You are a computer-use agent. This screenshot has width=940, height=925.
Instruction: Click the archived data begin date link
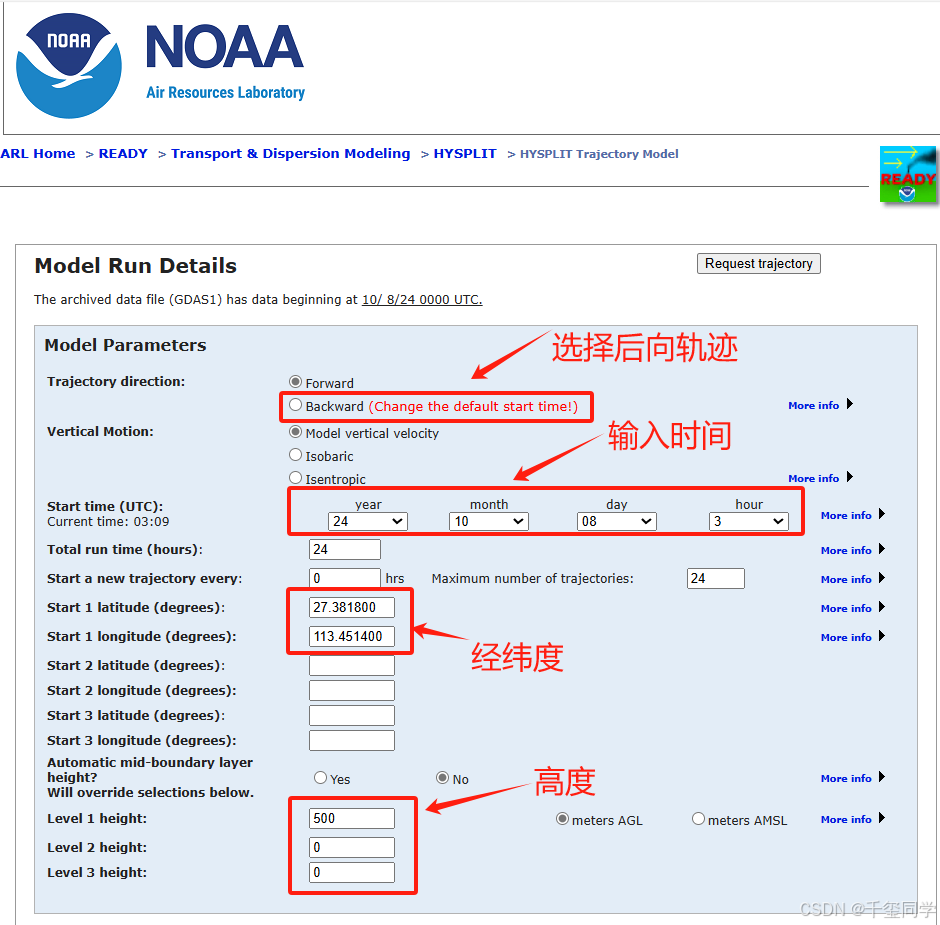[x=421, y=299]
